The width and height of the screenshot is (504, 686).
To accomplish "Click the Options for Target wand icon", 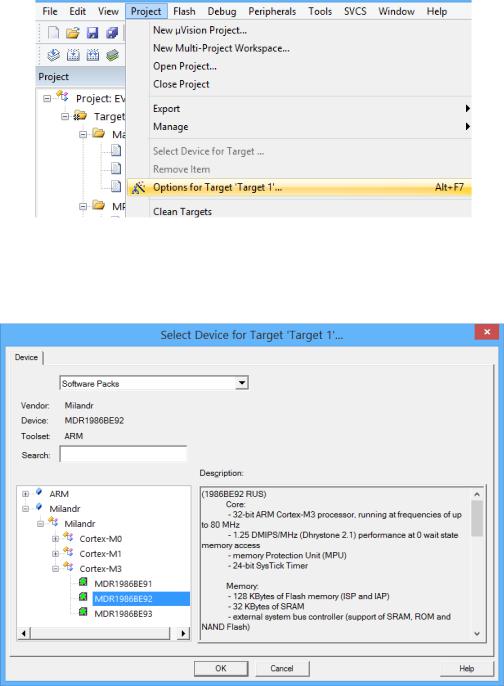I will click(x=139, y=187).
